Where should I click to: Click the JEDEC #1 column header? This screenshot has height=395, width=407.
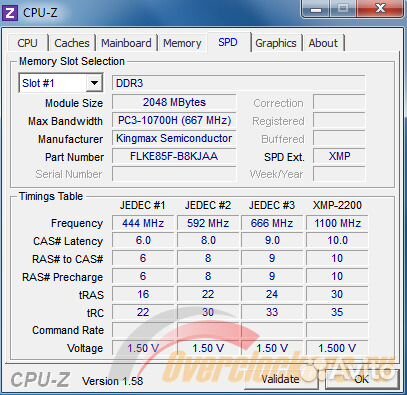point(143,205)
